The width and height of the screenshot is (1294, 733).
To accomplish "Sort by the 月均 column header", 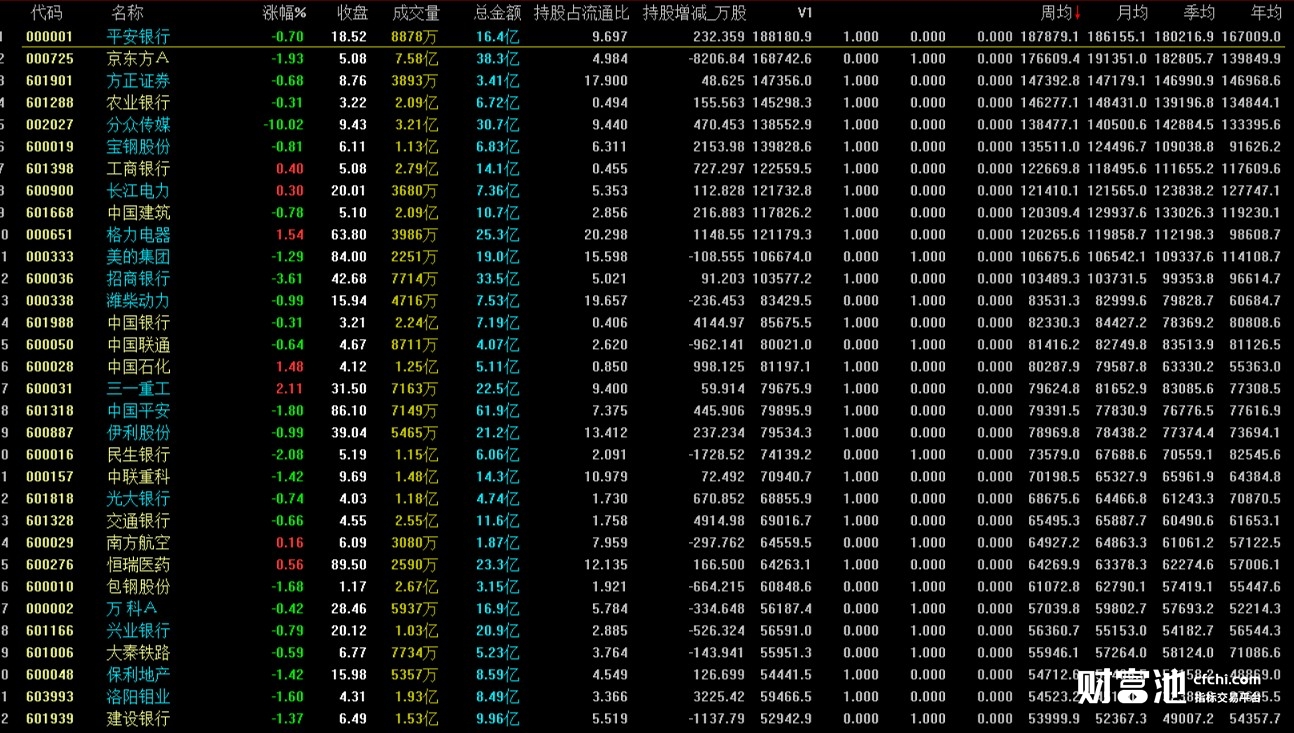I will pyautogui.click(x=1132, y=13).
